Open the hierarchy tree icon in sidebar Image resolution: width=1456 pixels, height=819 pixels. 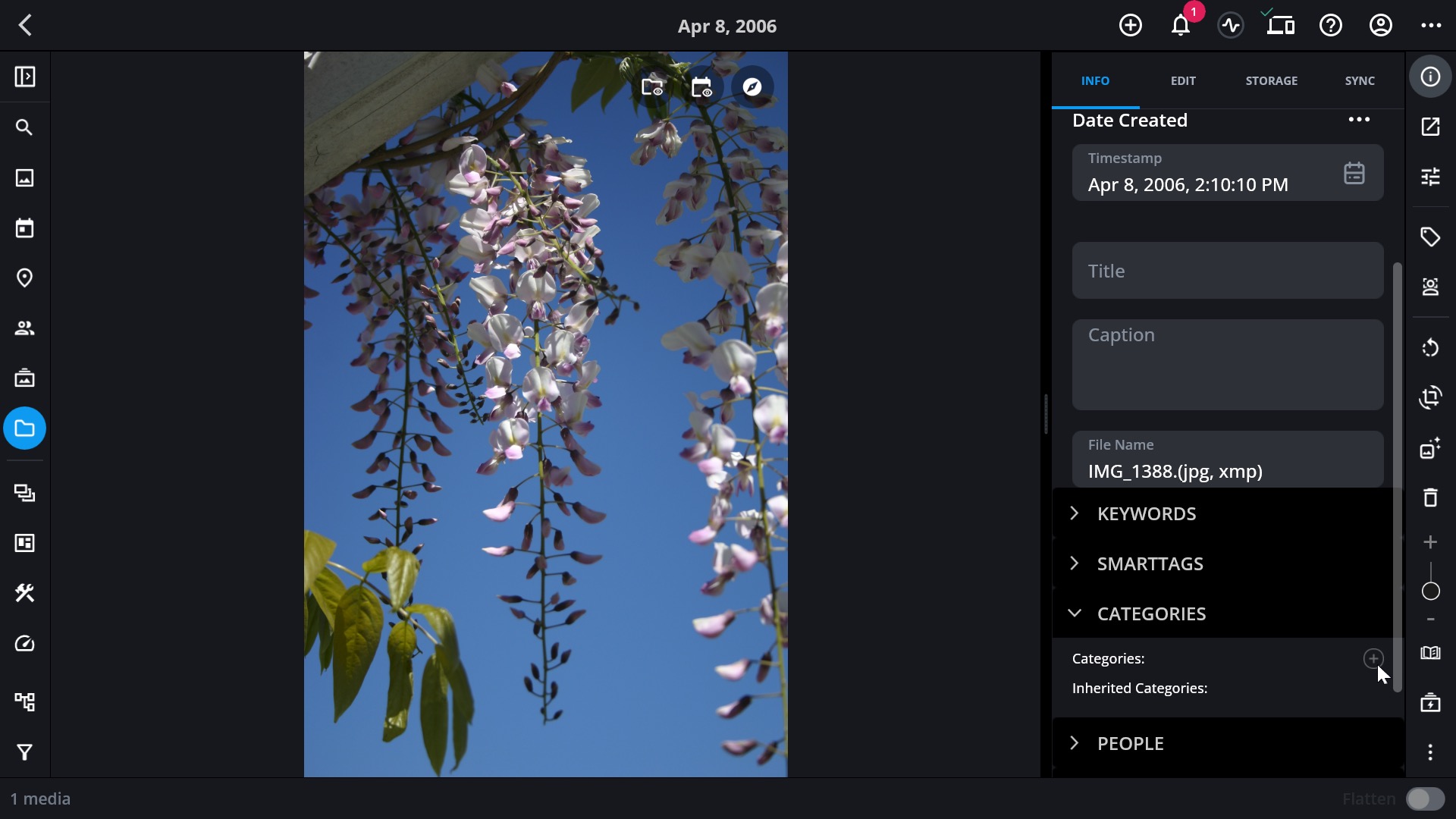pyautogui.click(x=25, y=701)
